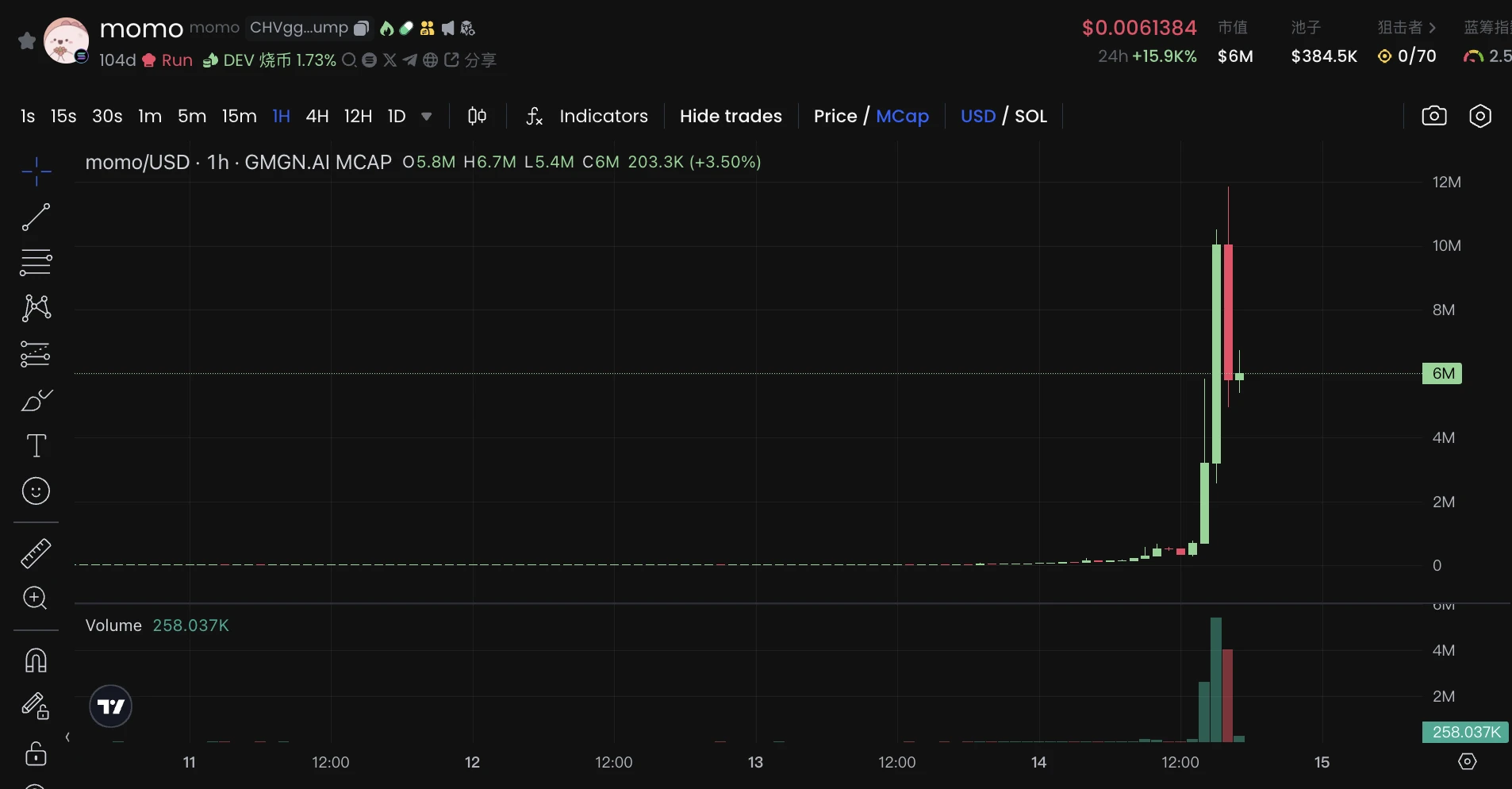Select the trend line drawing tool
Viewport: 1512px width, 789px height.
(36, 217)
